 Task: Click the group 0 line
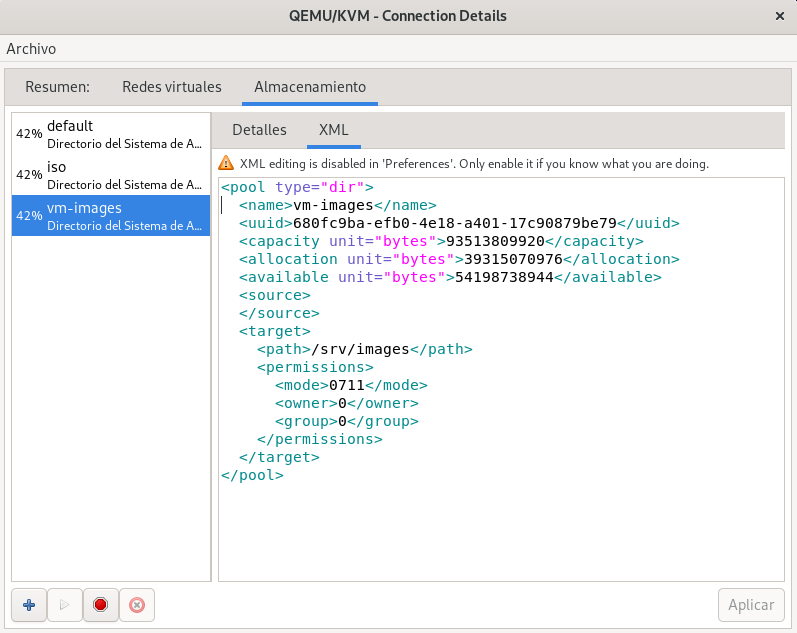point(347,421)
